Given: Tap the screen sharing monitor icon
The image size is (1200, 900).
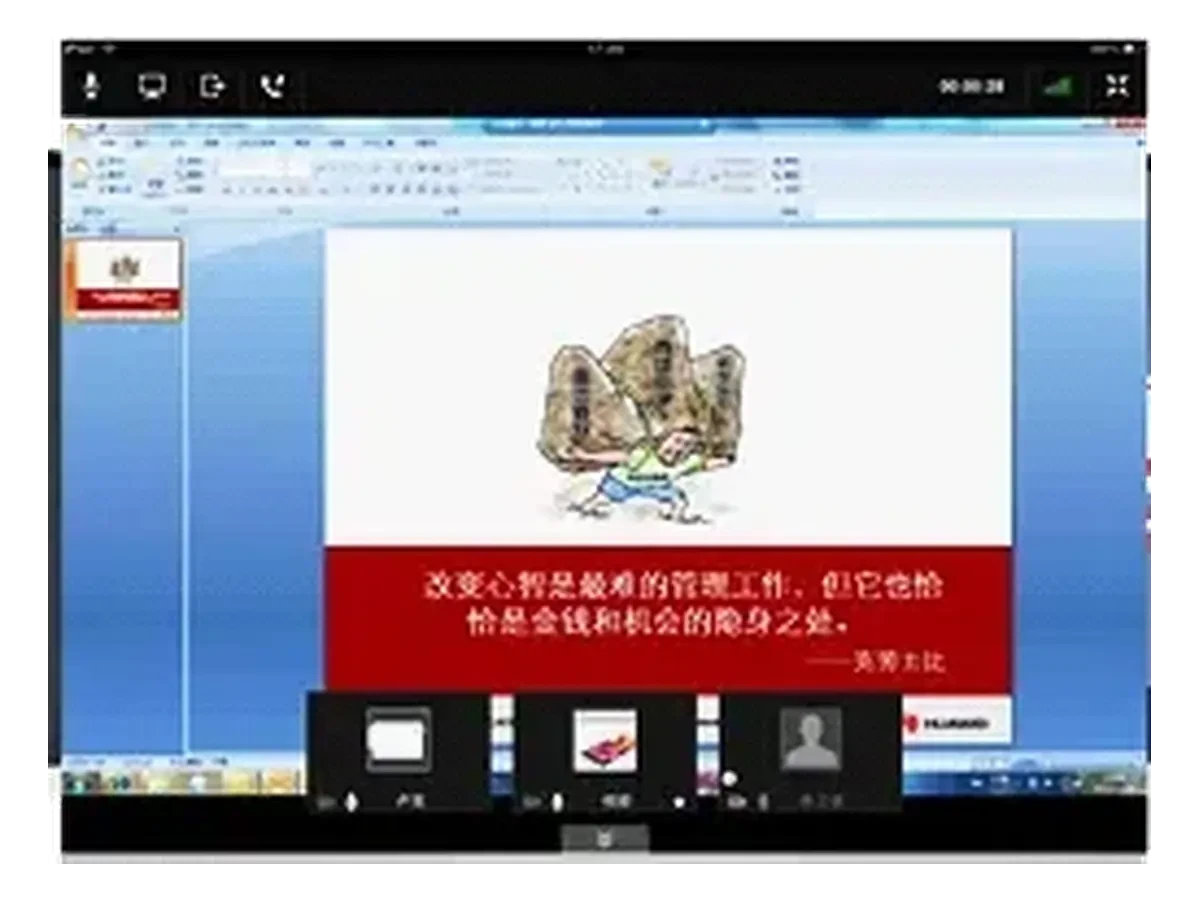Looking at the screenshot, I should [x=151, y=87].
